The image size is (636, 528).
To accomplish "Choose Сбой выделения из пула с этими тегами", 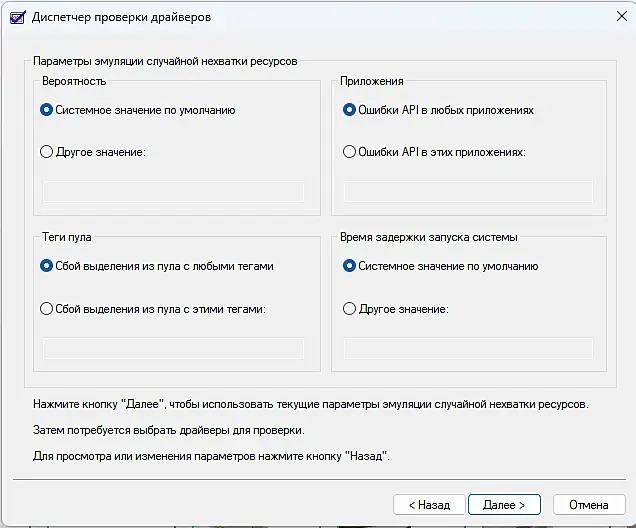I will pos(47,309).
